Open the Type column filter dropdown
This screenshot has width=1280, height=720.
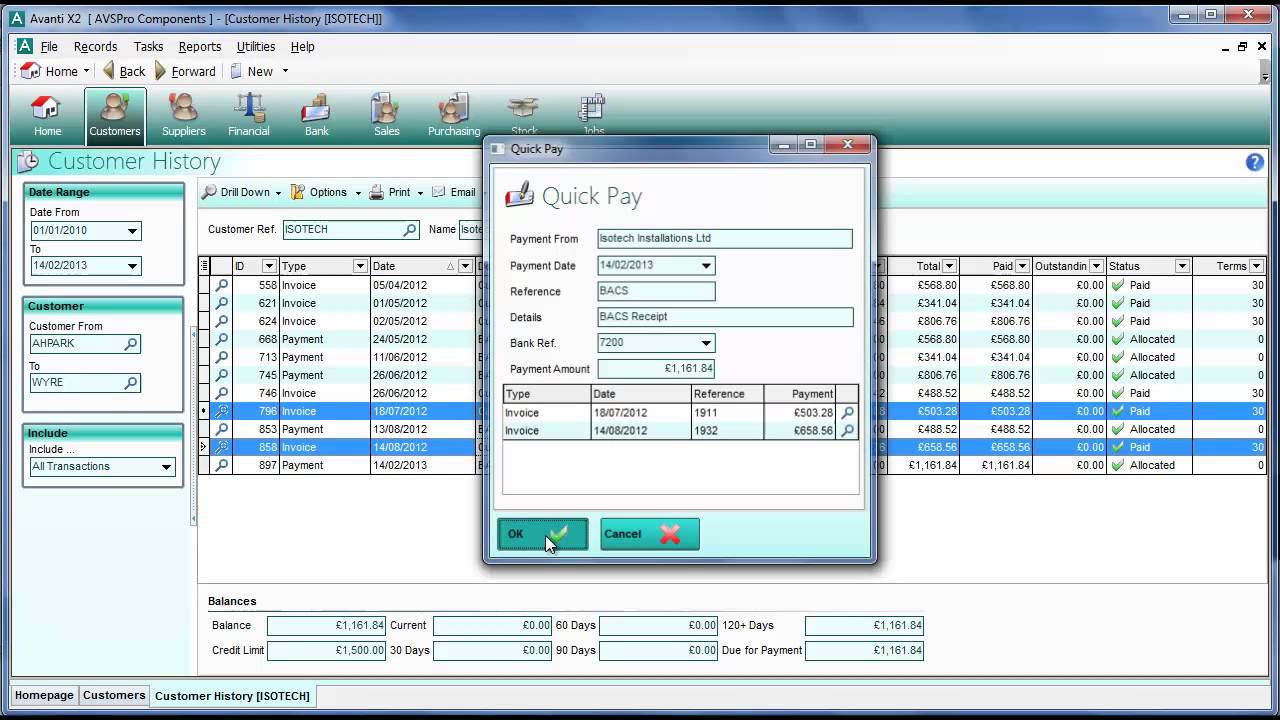click(x=360, y=266)
